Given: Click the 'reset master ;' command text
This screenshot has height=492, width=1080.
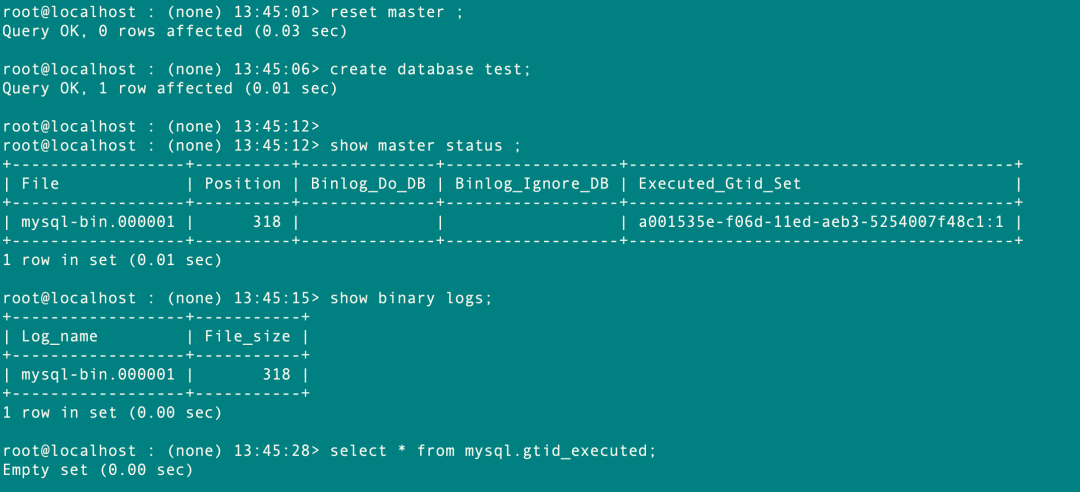Looking at the screenshot, I should 396,12.
